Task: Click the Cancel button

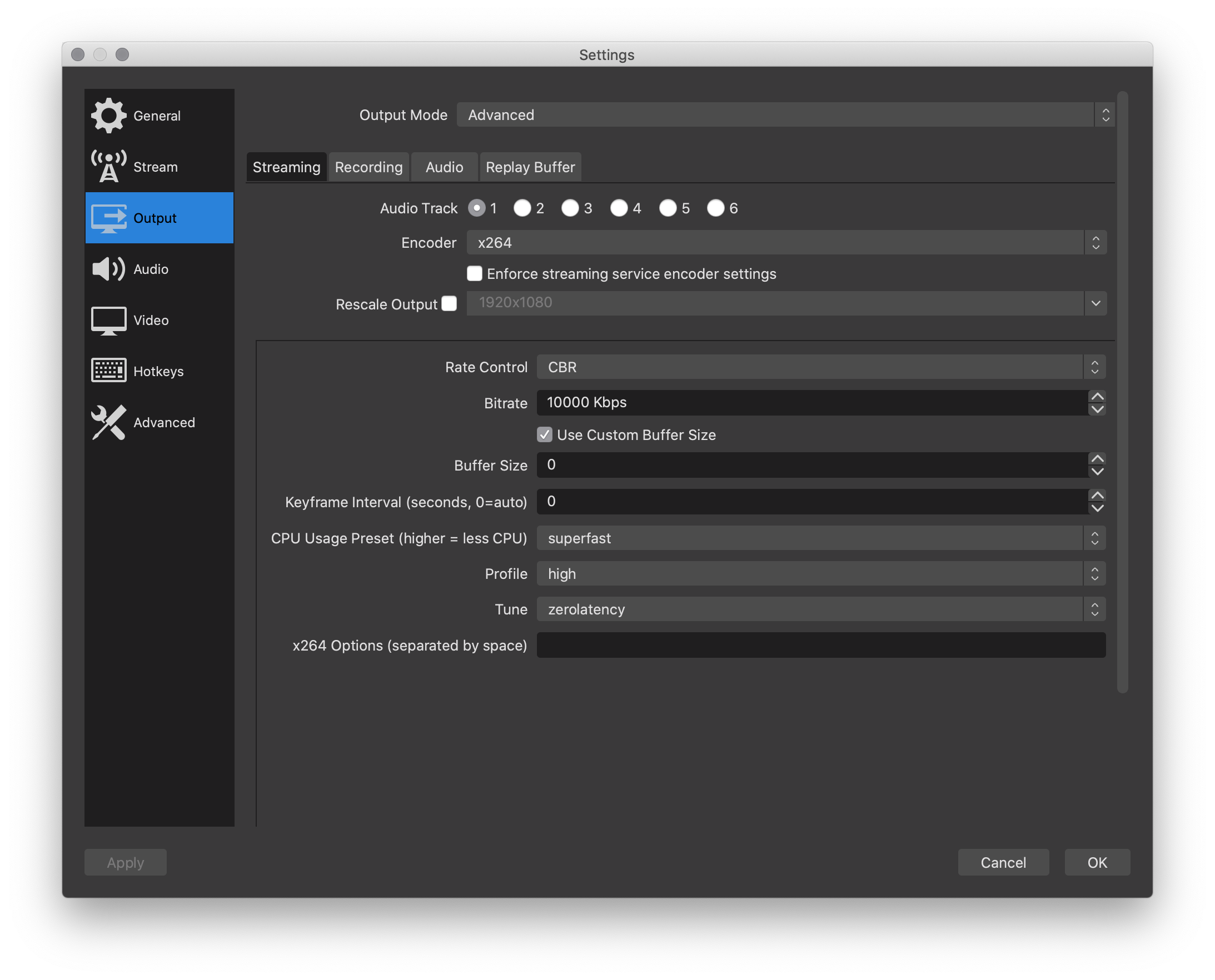Action: tap(1002, 862)
